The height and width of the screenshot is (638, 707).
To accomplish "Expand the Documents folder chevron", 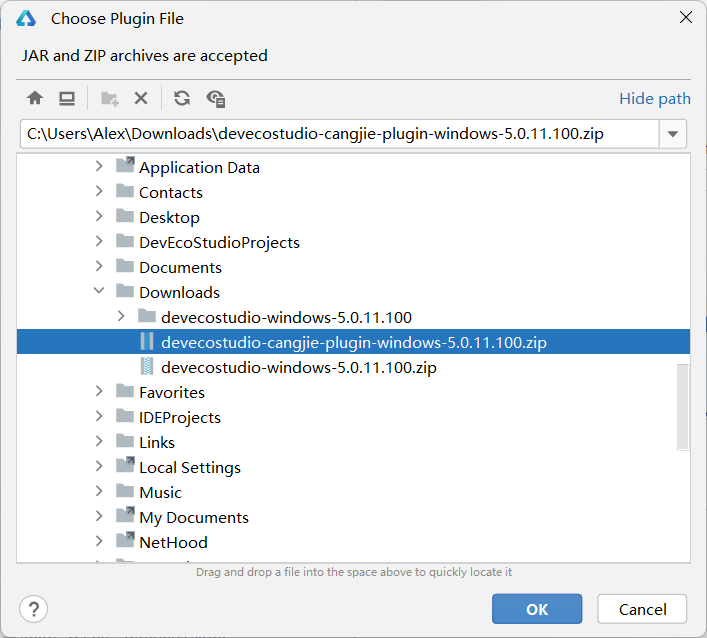I will tap(99, 267).
